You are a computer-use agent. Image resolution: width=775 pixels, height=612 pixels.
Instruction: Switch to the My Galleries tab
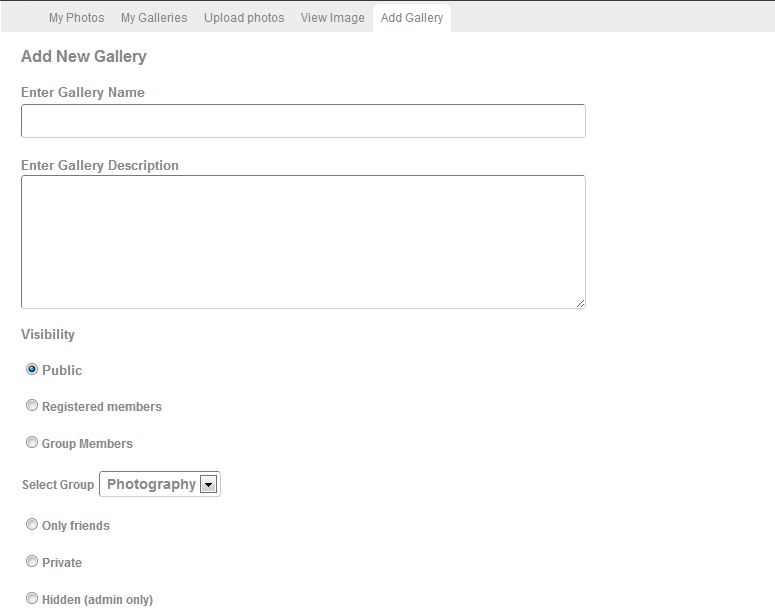[154, 18]
